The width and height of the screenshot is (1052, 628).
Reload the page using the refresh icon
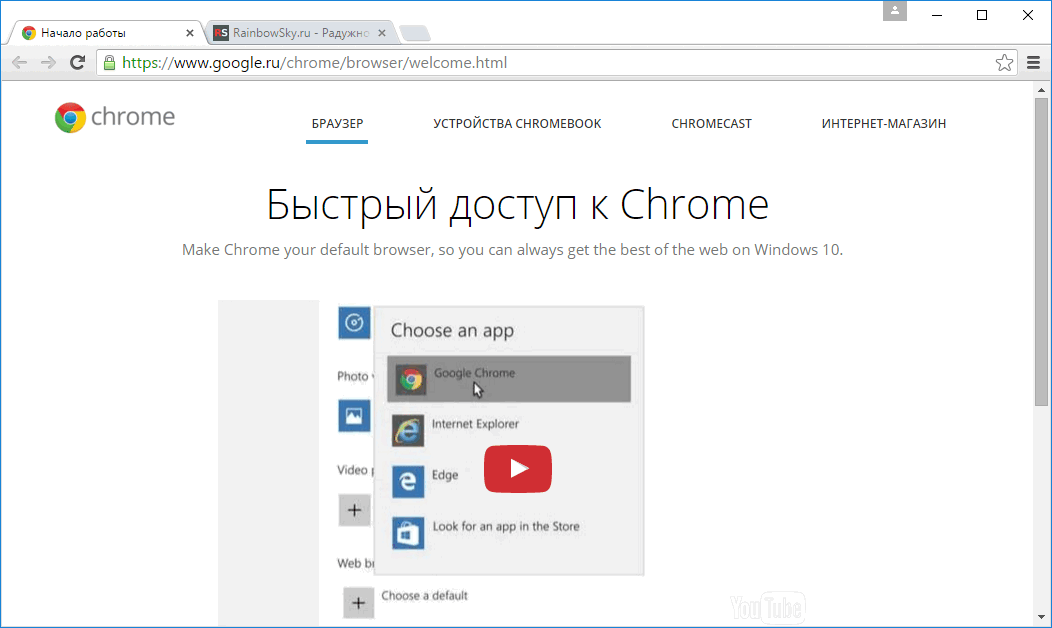[77, 62]
